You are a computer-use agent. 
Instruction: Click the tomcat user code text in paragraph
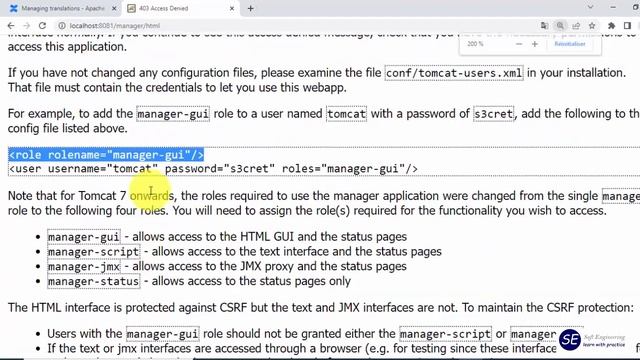point(347,114)
